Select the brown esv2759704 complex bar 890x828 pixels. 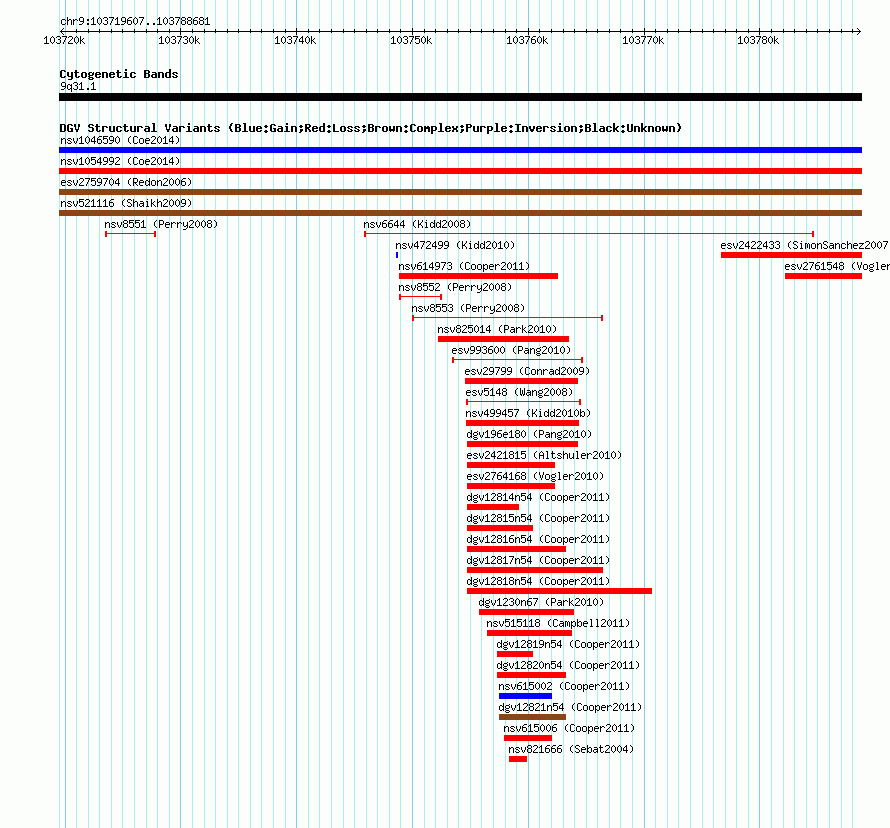pos(460,192)
